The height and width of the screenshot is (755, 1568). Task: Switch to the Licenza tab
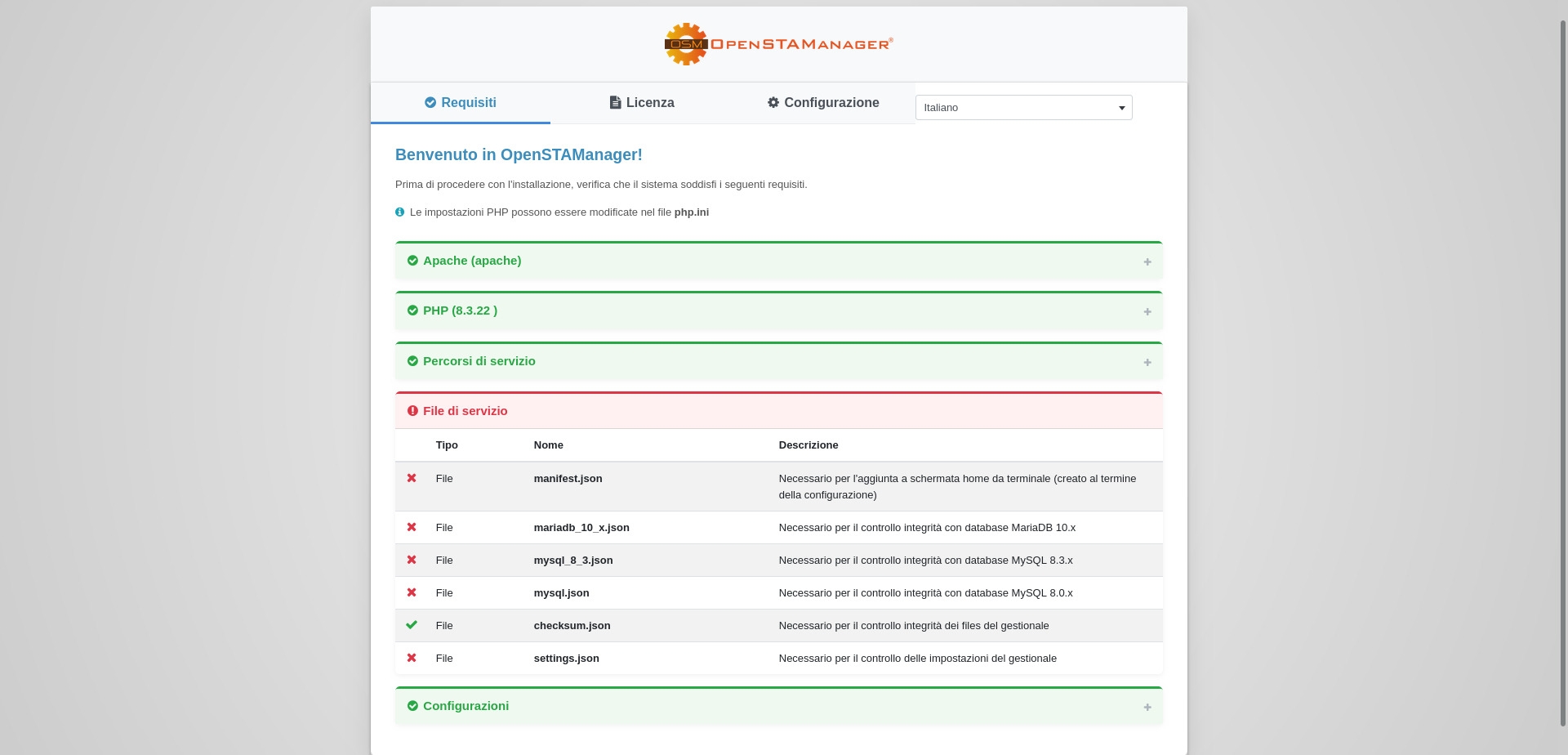tap(641, 103)
